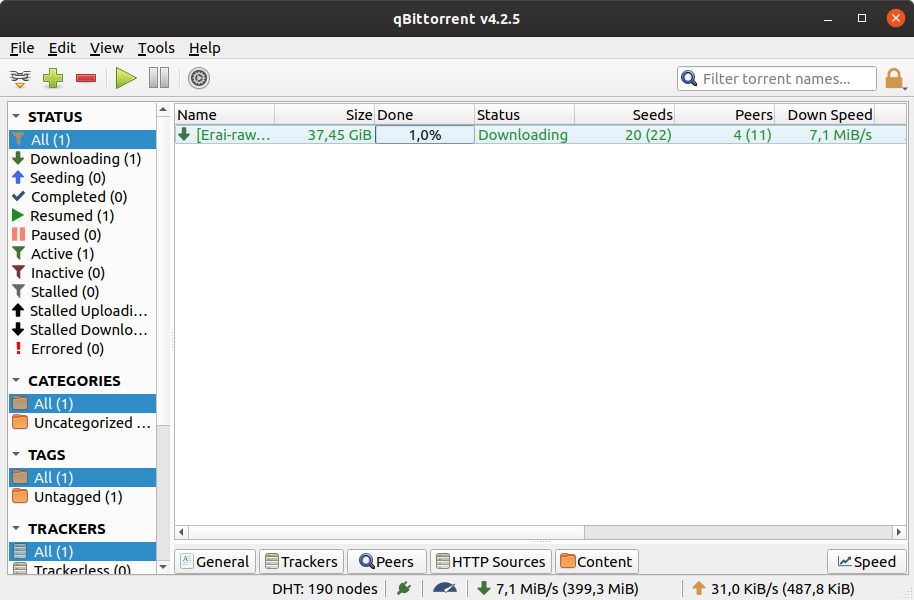
Task: Collapse the TAGS section
Action: [16, 454]
